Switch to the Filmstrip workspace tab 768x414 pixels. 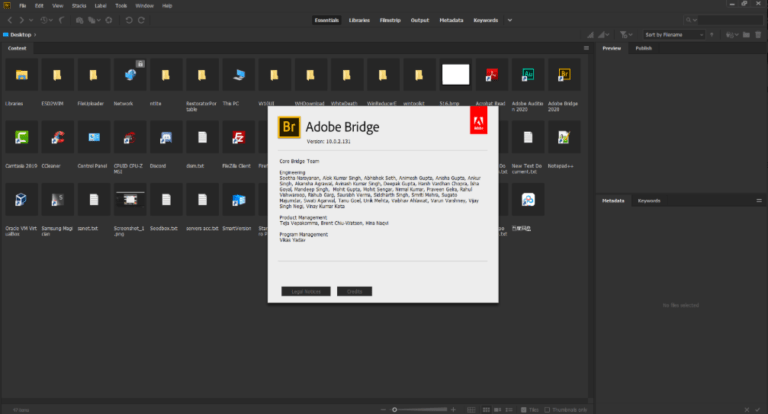(390, 20)
